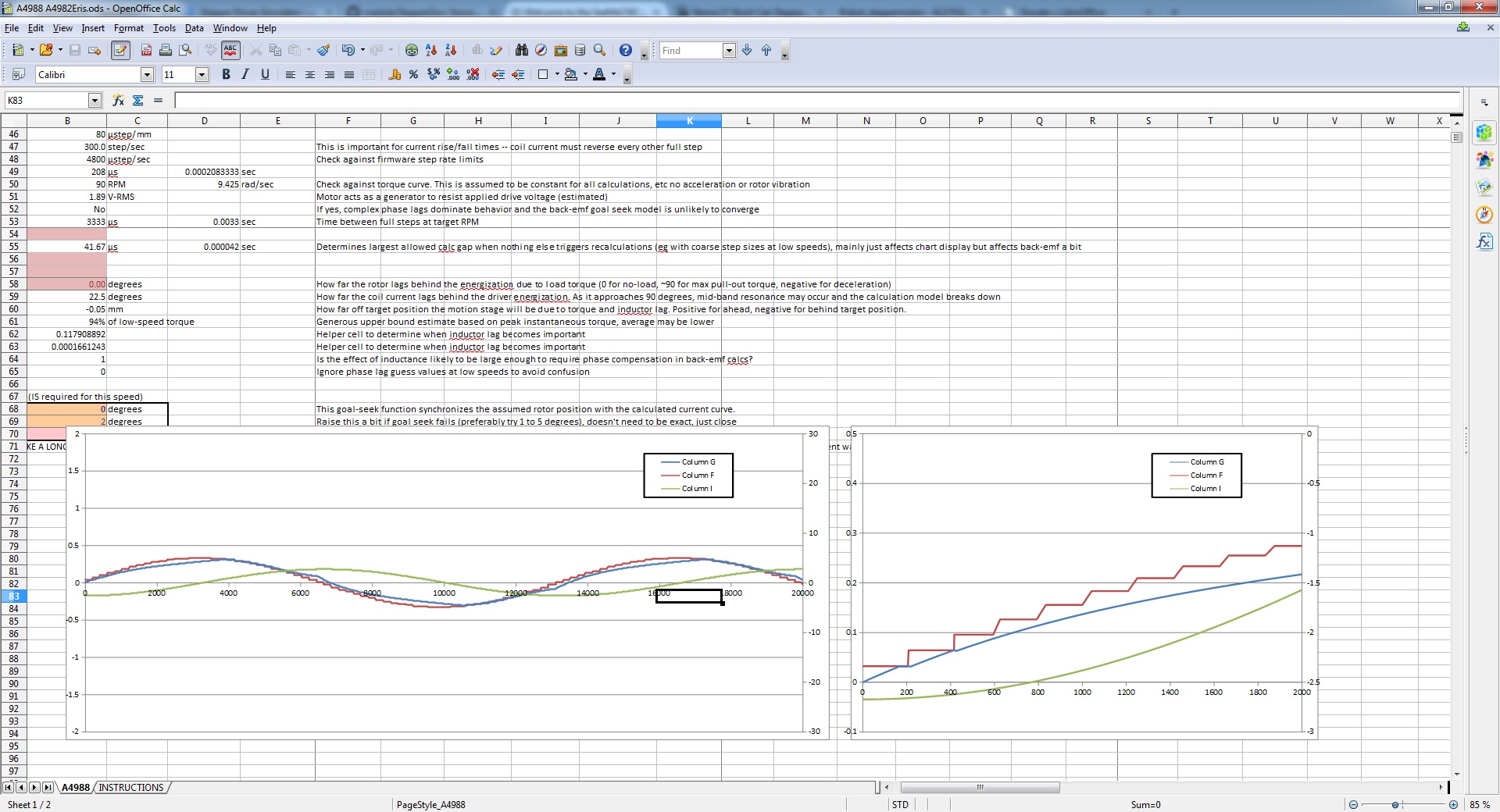Expand the Name Box cell reference dropdown
Viewport: 1500px width, 812px height.
(95, 101)
